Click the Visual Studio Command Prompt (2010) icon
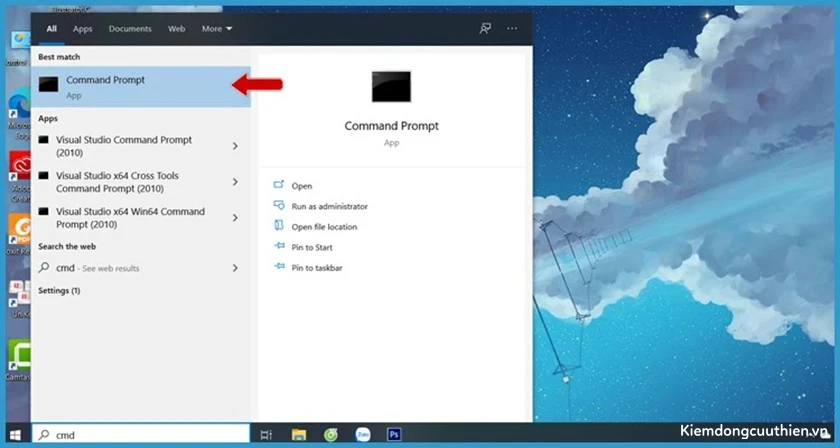 coord(44,140)
